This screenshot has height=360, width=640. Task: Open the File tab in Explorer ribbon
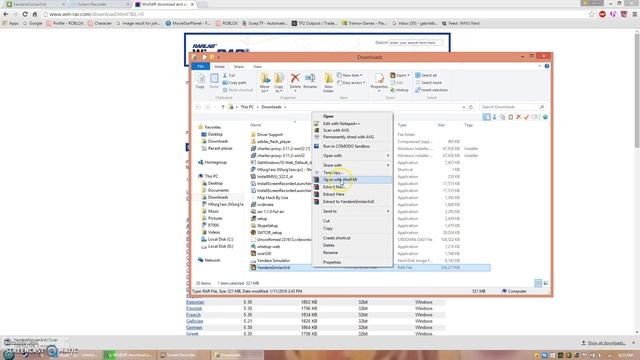tap(200, 67)
